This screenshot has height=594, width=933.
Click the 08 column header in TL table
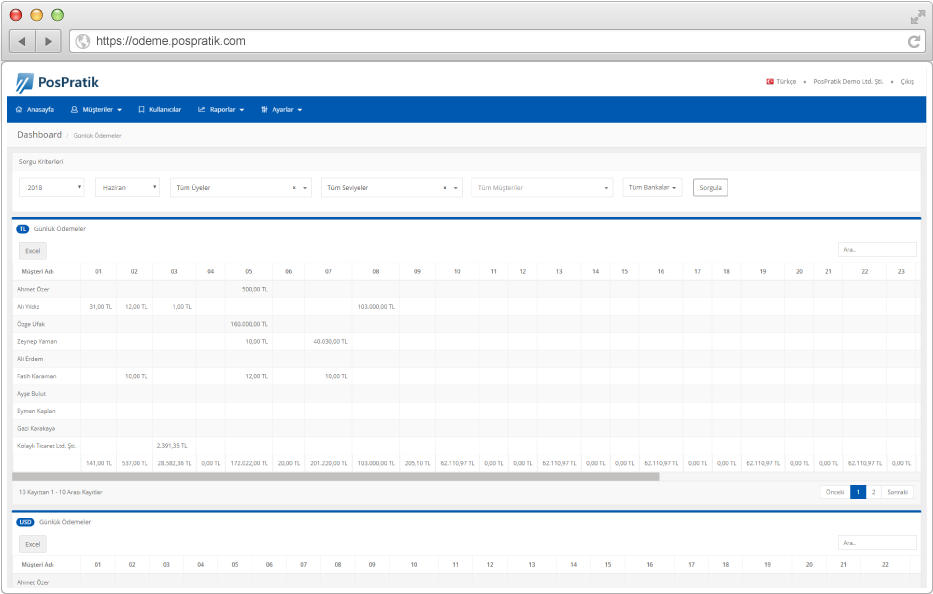coord(376,271)
